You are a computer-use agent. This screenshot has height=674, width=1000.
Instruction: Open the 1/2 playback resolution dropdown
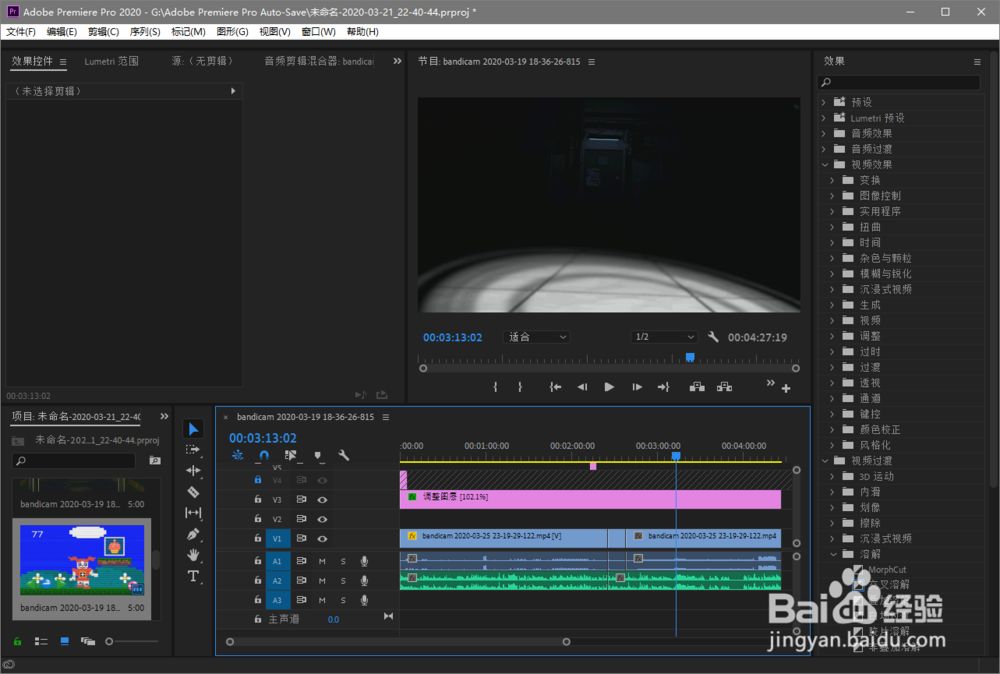click(664, 337)
